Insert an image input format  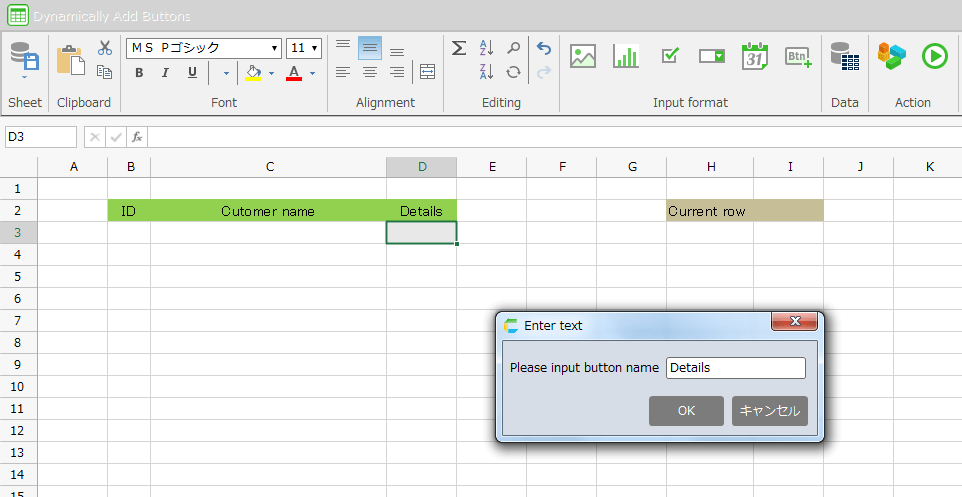click(583, 57)
